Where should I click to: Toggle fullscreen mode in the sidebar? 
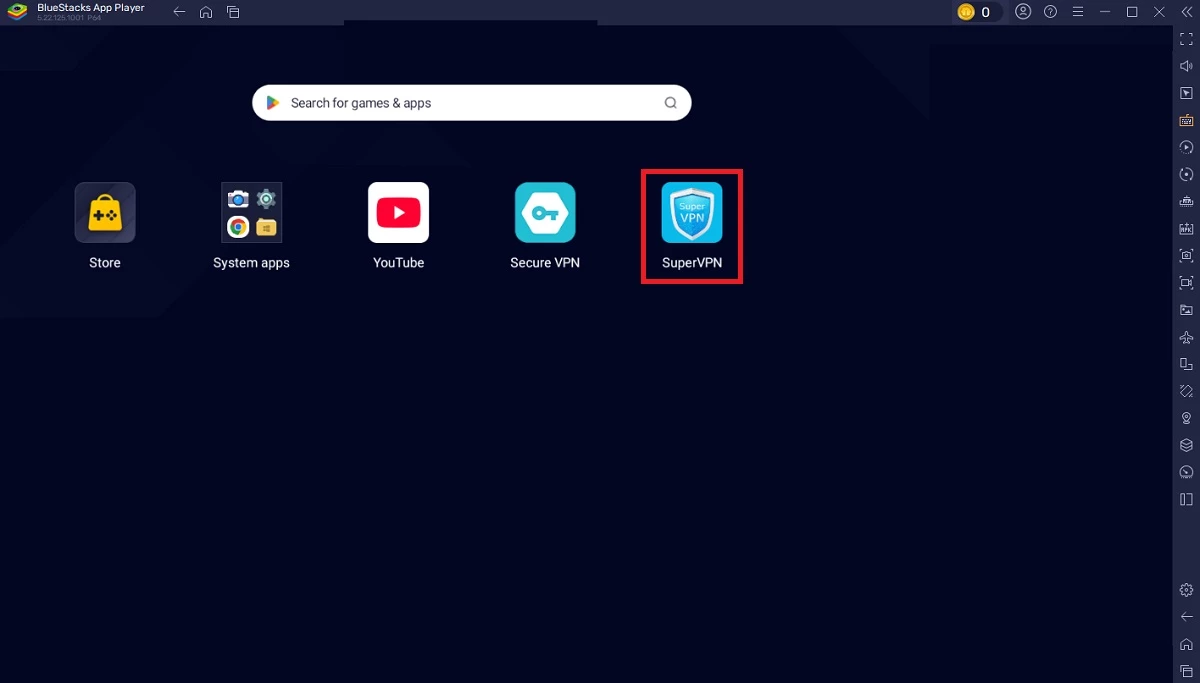coord(1186,39)
